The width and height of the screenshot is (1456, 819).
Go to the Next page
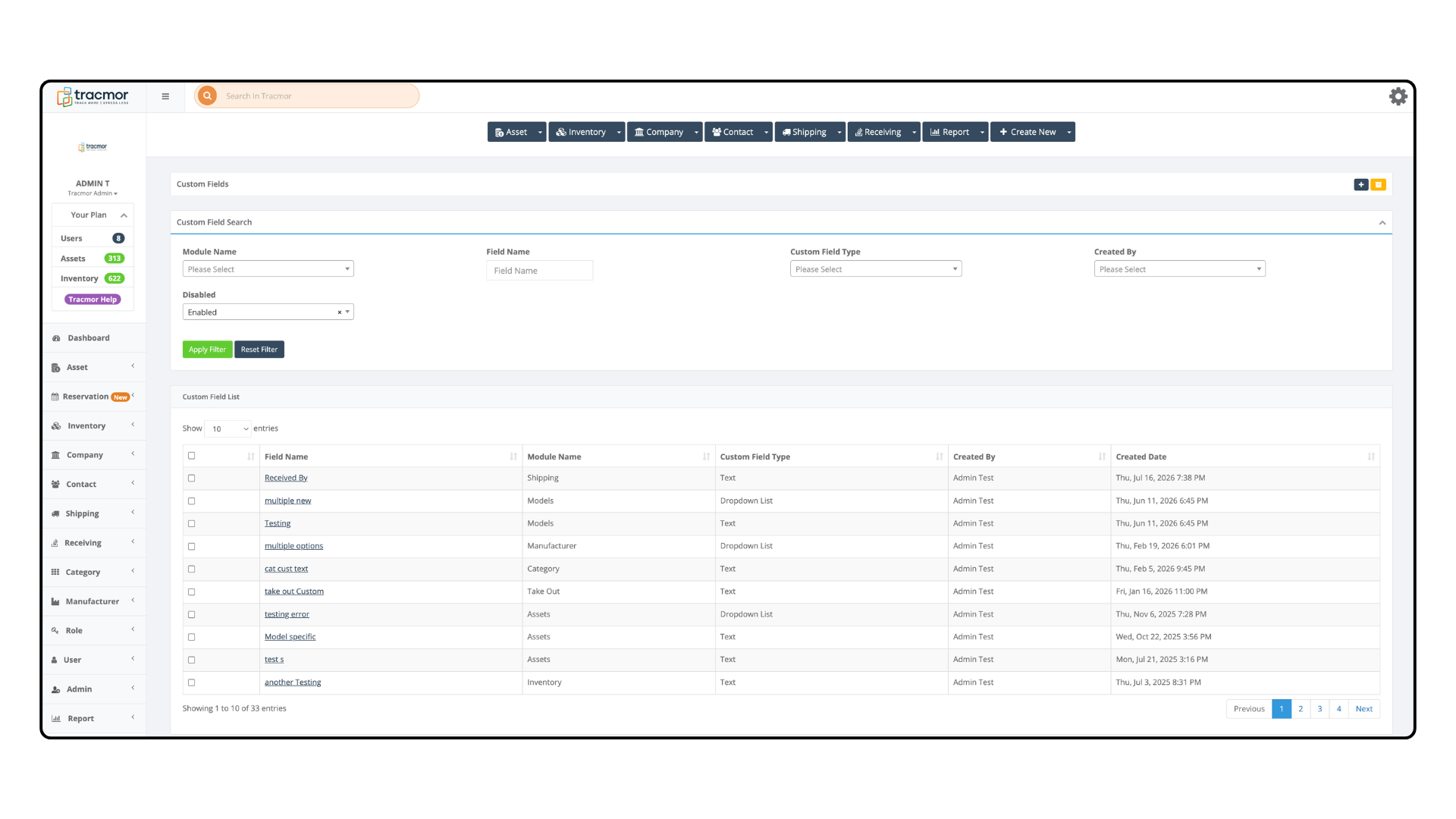coord(1364,709)
